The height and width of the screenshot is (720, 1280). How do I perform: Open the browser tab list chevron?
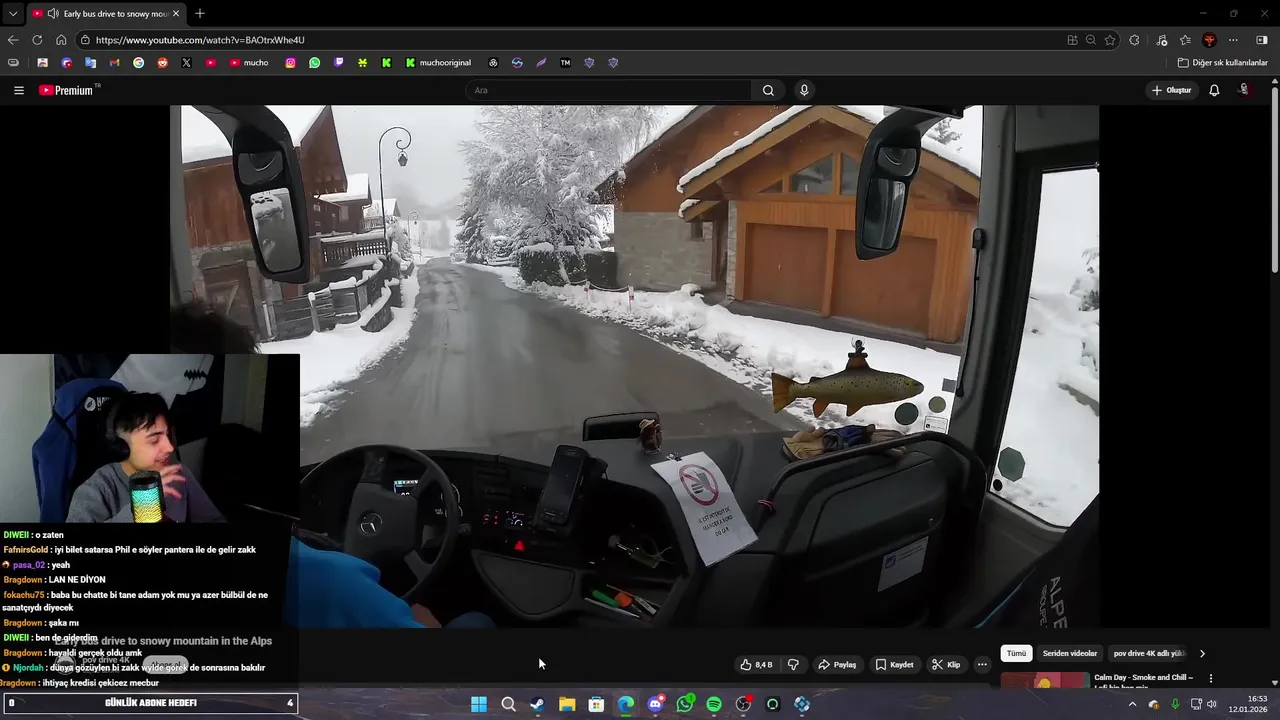[12, 13]
